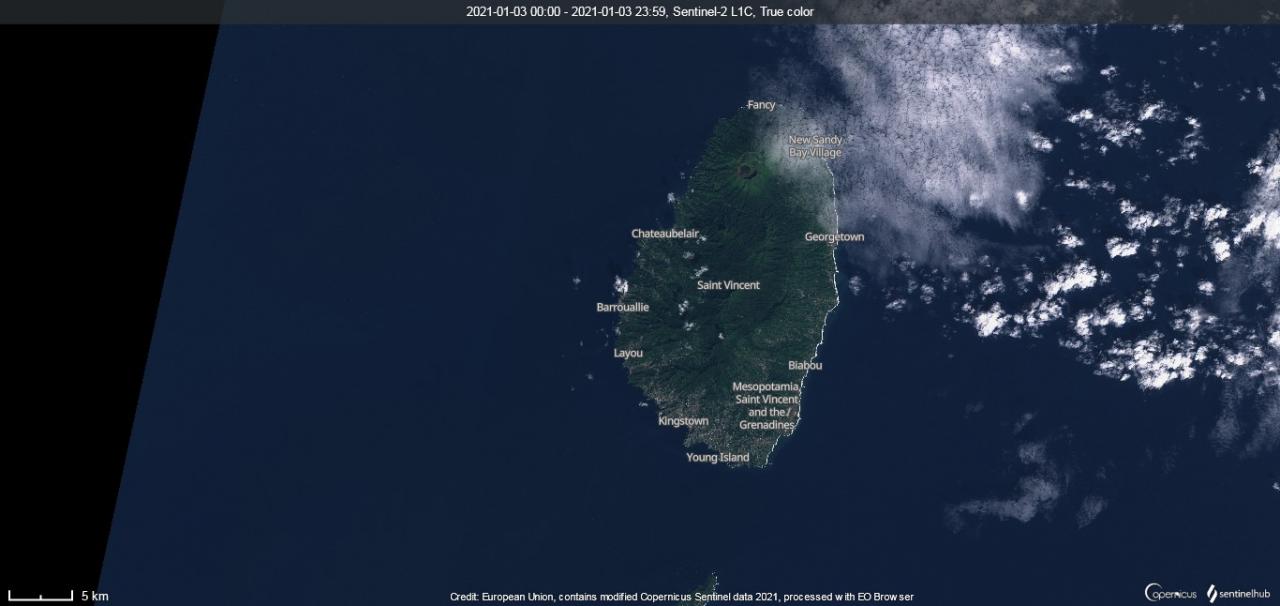Select the date and Sentinel-2 L1C title text
1280x606 pixels.
click(x=640, y=12)
